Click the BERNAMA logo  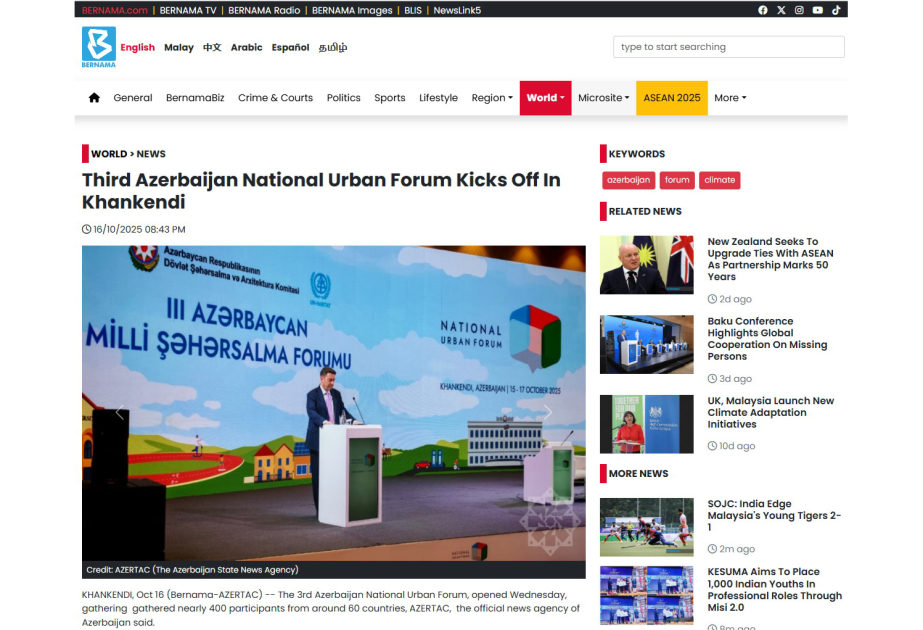[98, 47]
